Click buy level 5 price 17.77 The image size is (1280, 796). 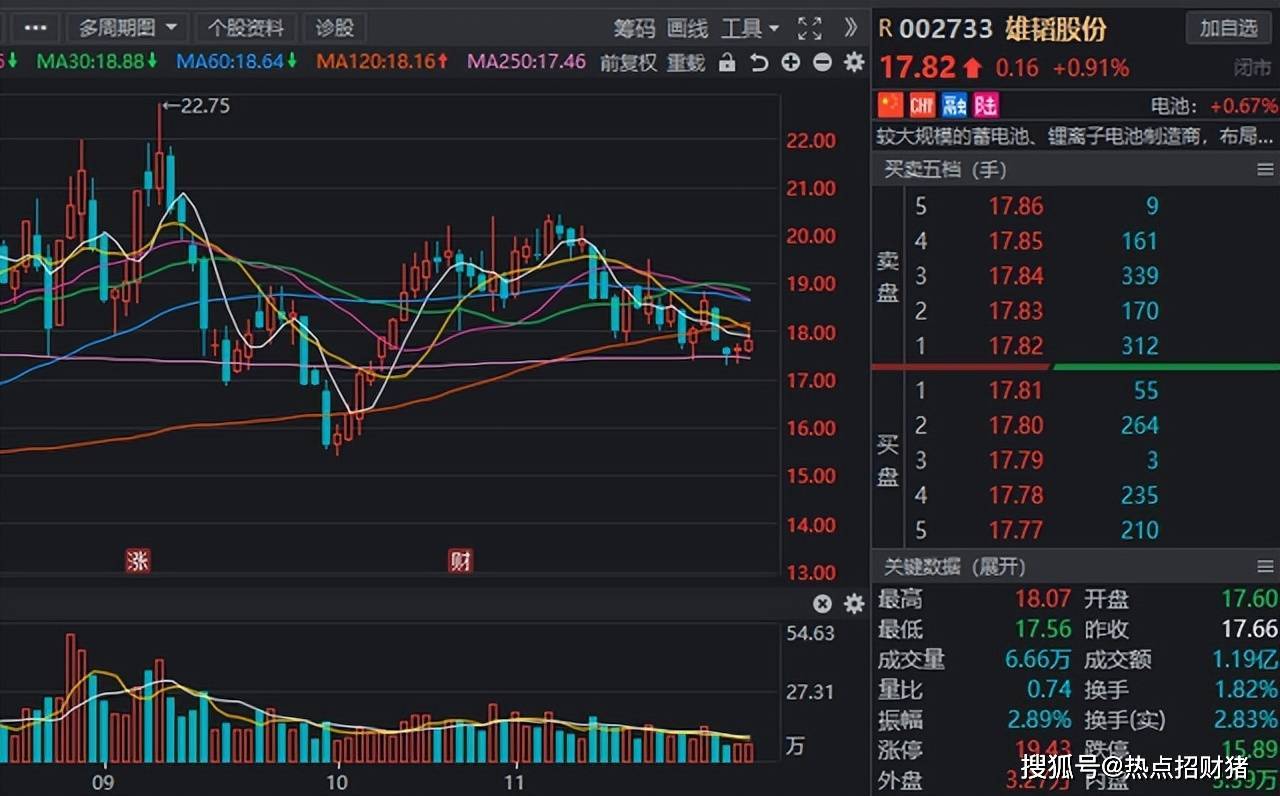(1016, 530)
